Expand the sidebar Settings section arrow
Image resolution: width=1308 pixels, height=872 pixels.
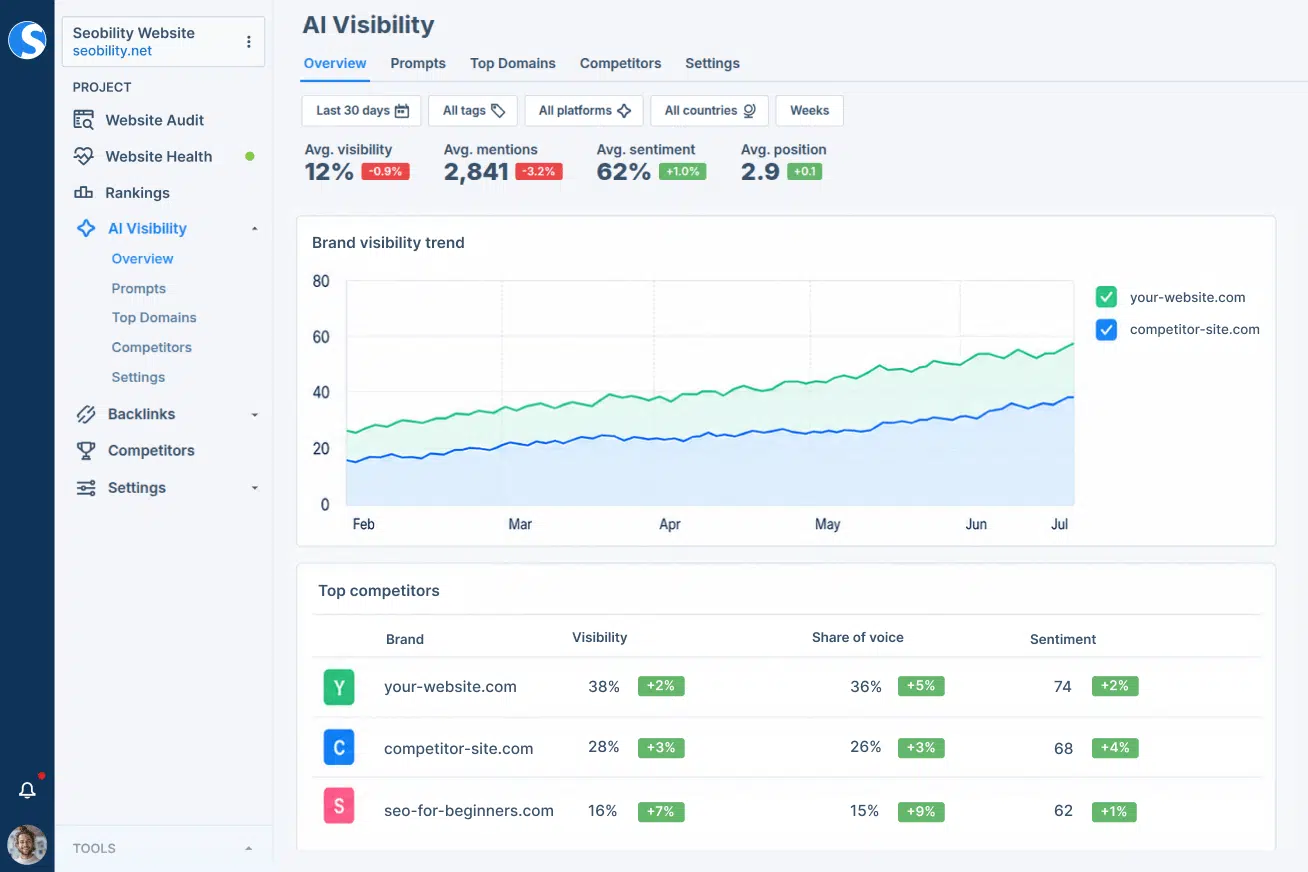pos(254,488)
